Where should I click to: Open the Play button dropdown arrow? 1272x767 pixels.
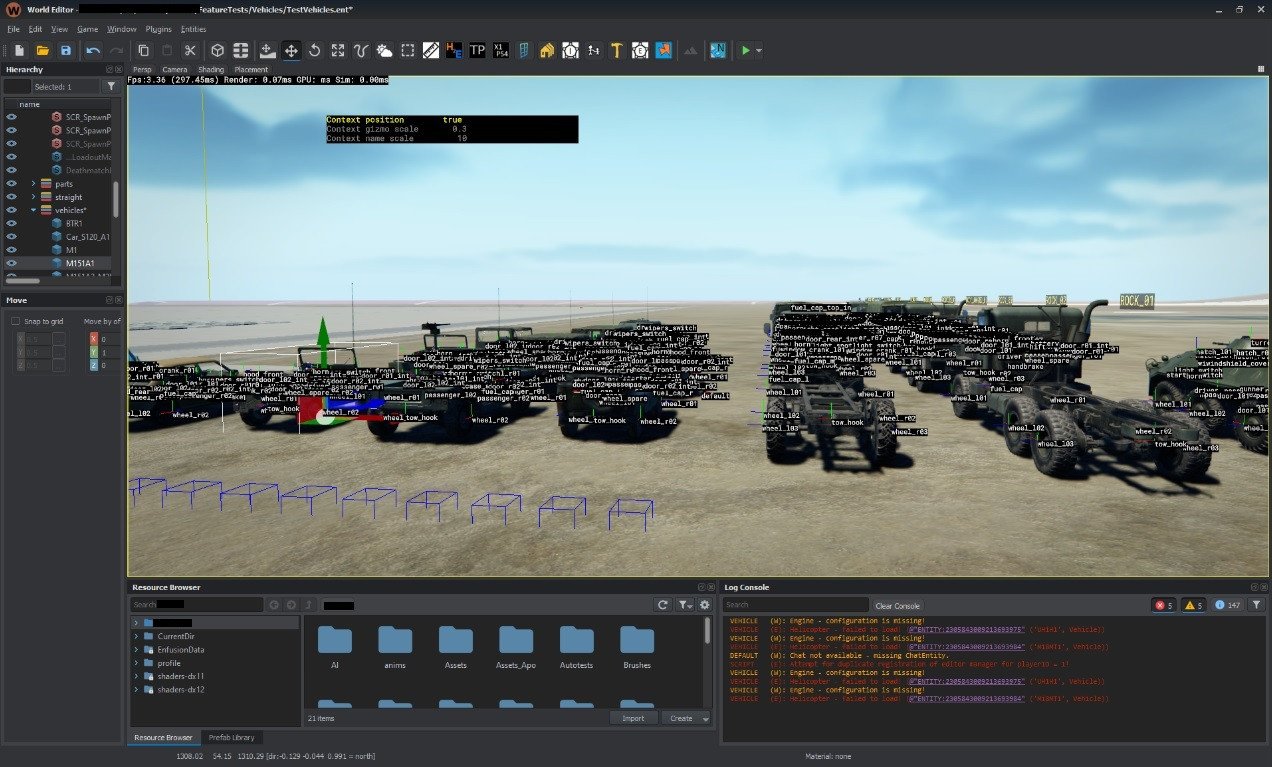point(759,50)
